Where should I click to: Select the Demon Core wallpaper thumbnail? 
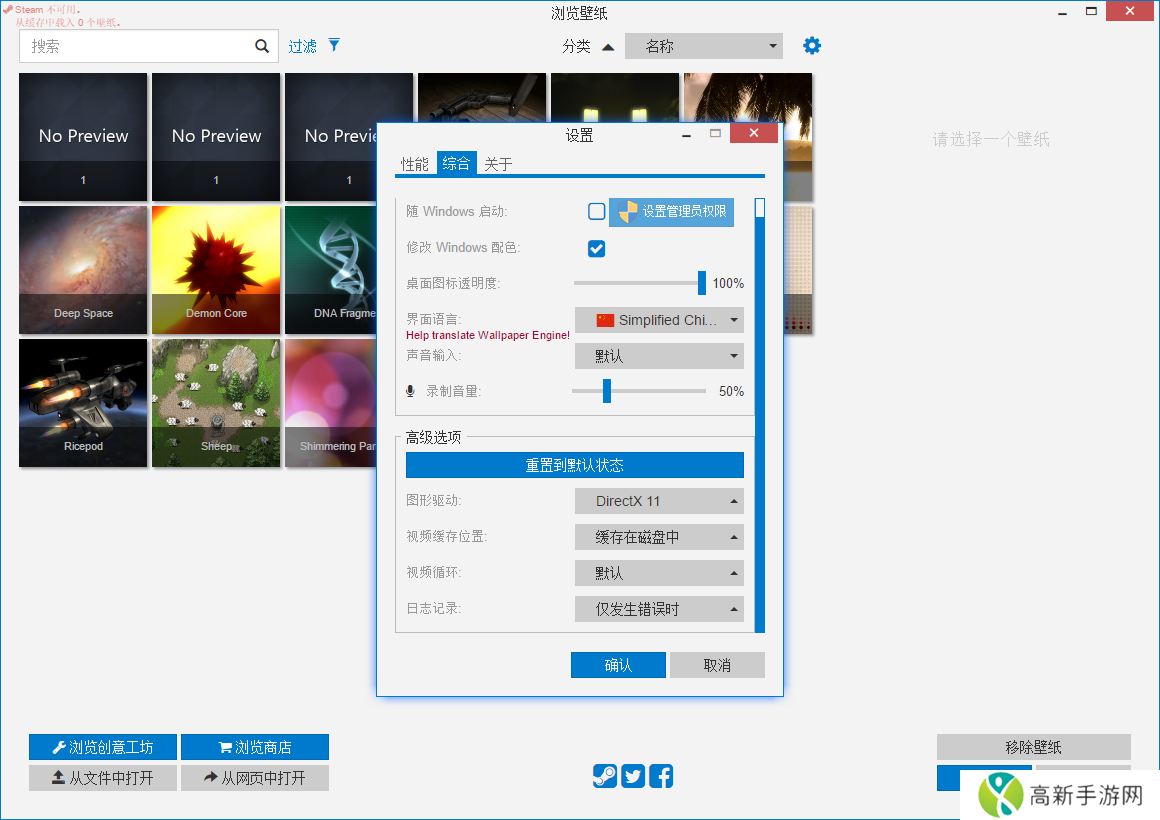[x=215, y=270]
